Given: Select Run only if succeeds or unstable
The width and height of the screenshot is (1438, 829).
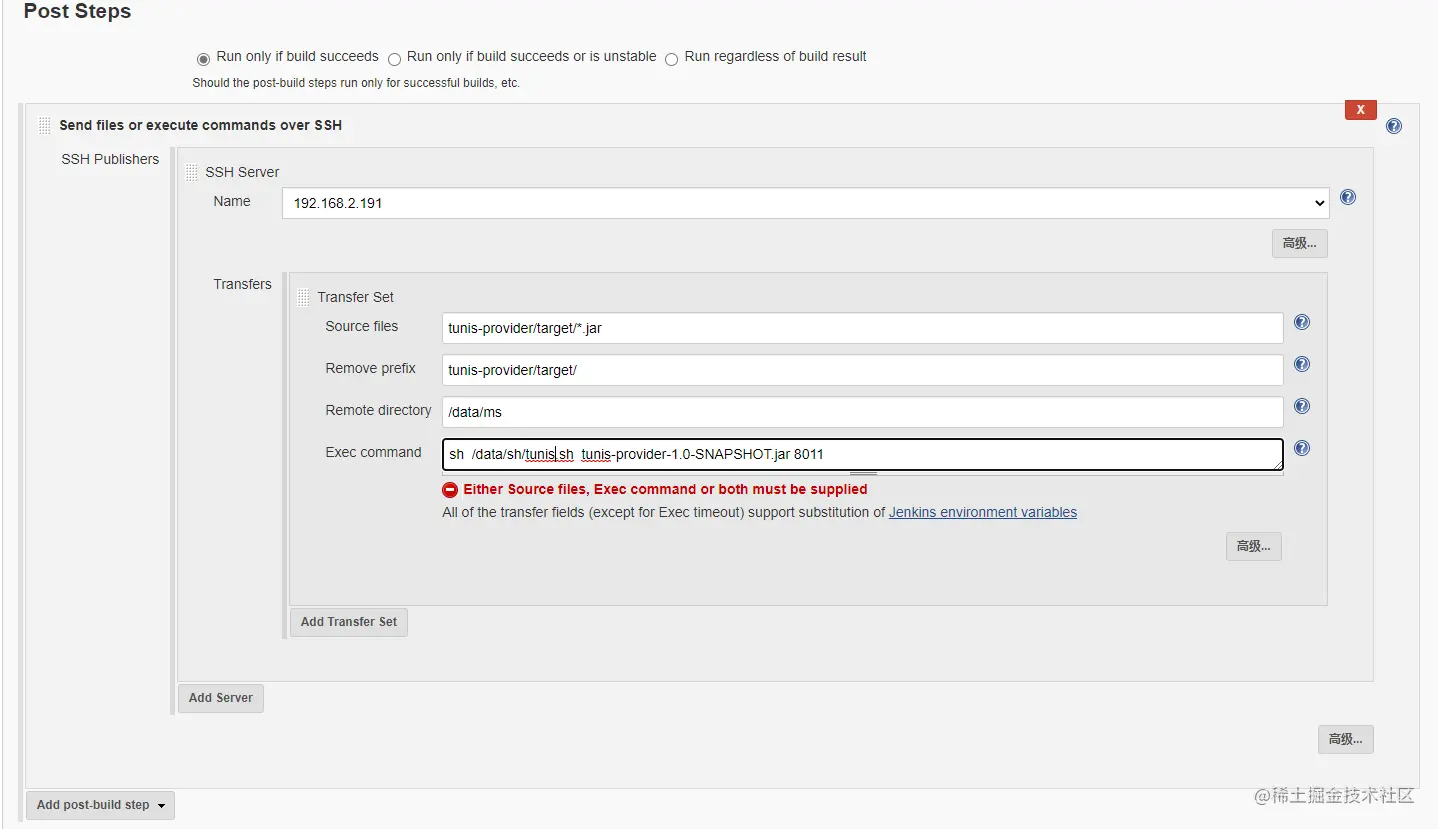Looking at the screenshot, I should (x=394, y=59).
